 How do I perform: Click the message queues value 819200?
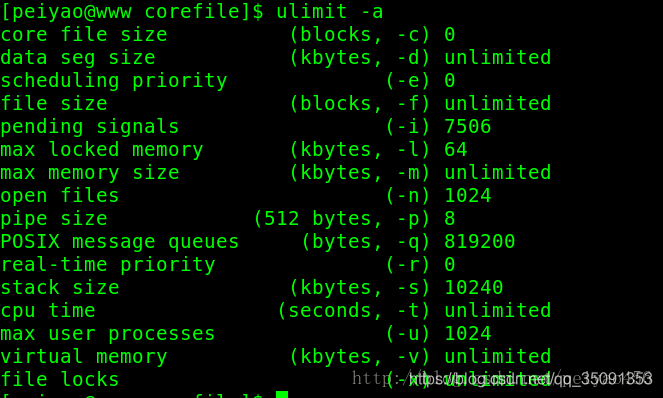coord(479,242)
